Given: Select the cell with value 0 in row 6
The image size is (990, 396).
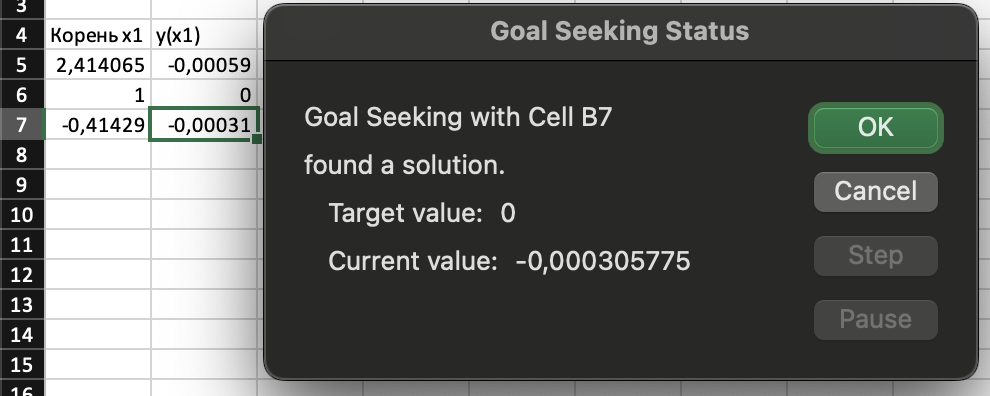Looking at the screenshot, I should [203, 95].
